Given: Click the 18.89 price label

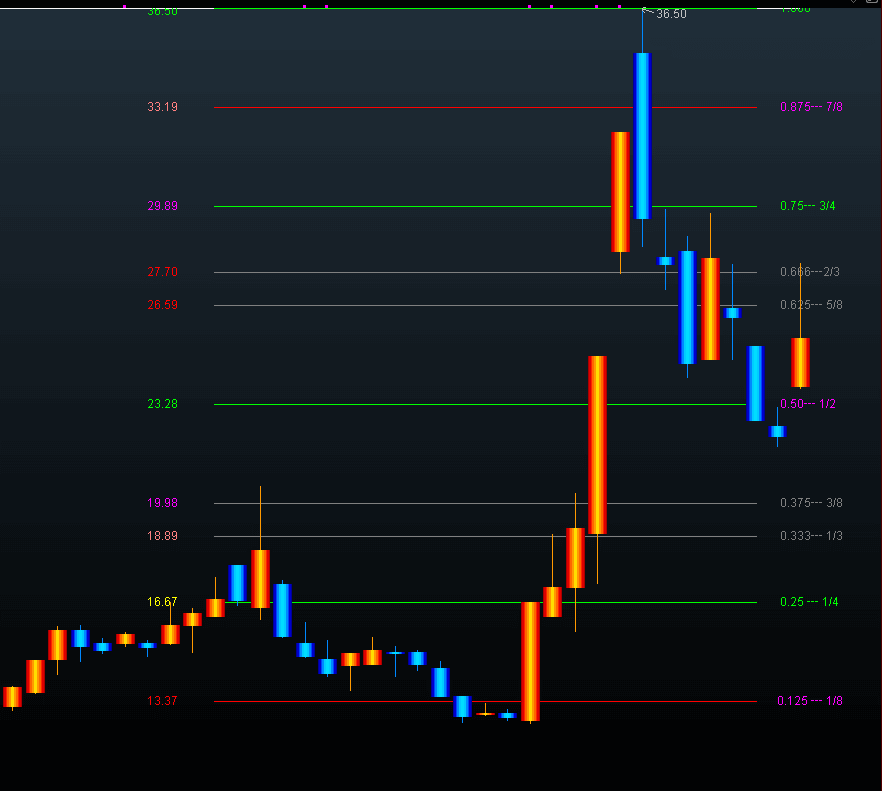Looking at the screenshot, I should click(162, 536).
